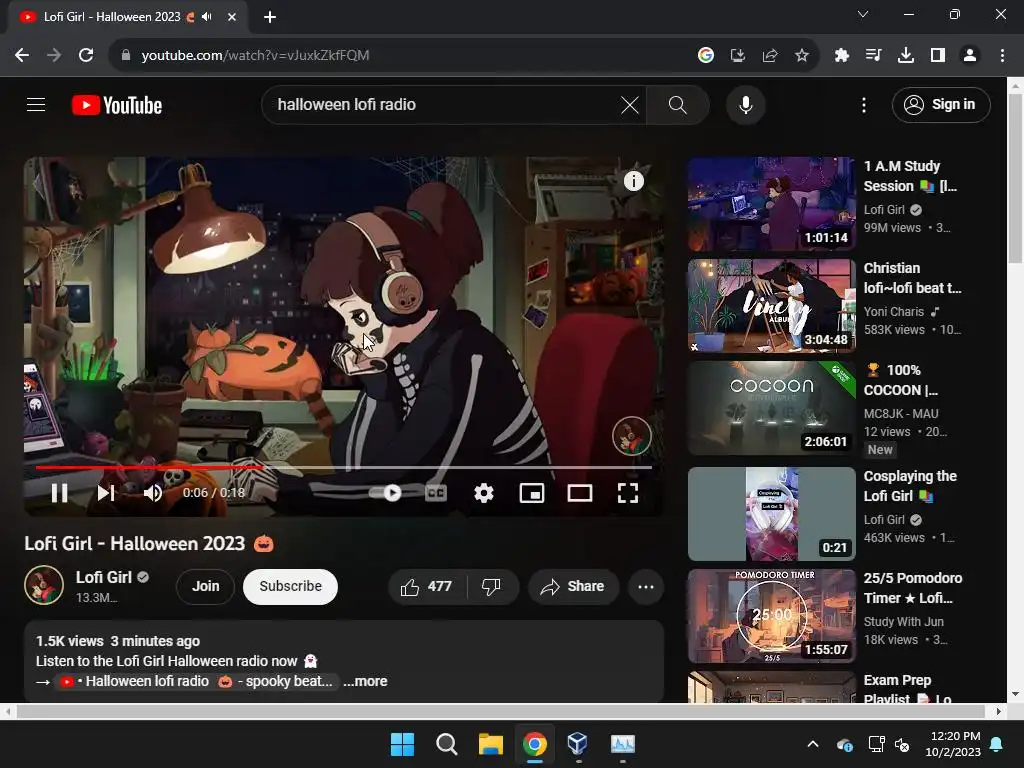
Task: Open more actions ellipsis under video
Action: 645,586
